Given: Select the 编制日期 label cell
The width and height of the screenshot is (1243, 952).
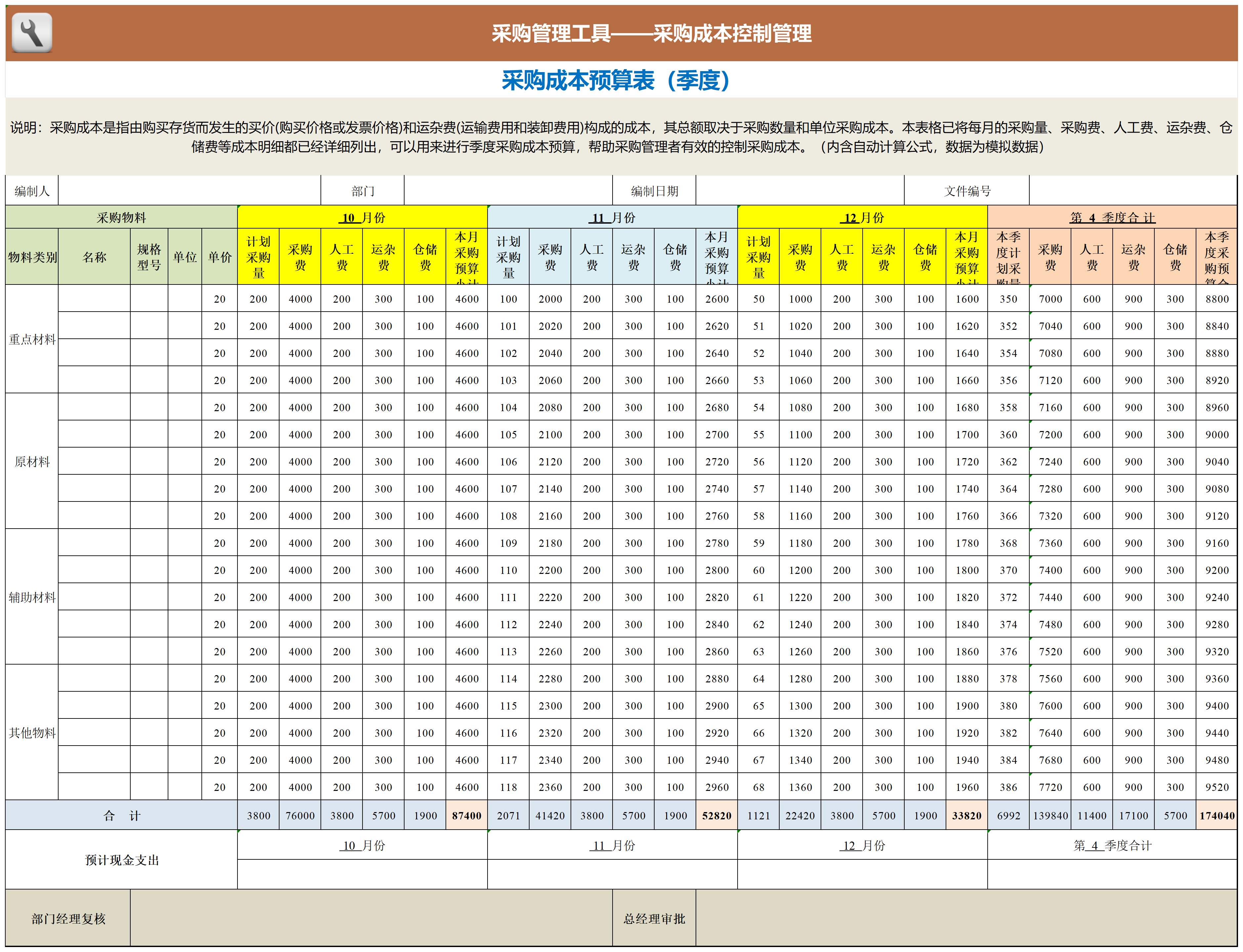Looking at the screenshot, I should (654, 191).
